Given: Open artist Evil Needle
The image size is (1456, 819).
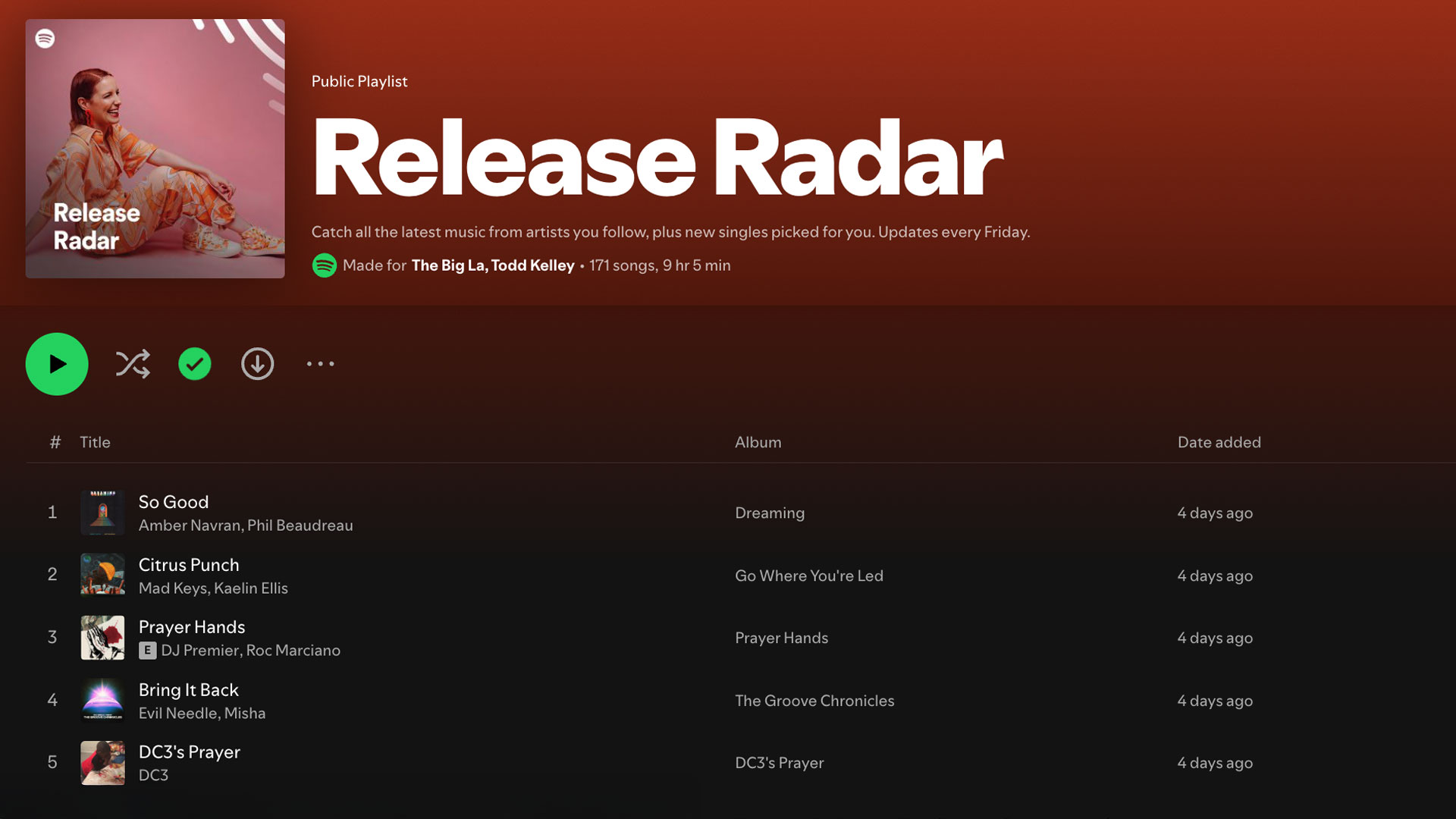Looking at the screenshot, I should pyautogui.click(x=178, y=714).
